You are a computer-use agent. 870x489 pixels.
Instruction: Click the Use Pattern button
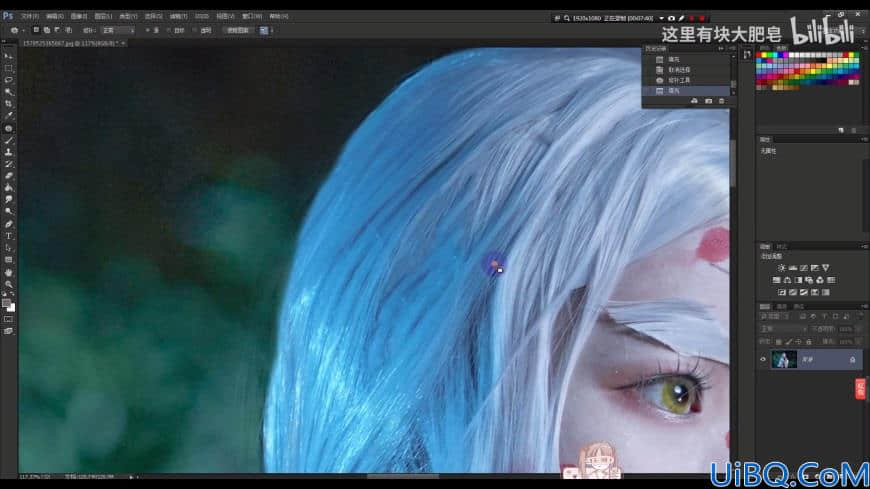click(x=237, y=31)
